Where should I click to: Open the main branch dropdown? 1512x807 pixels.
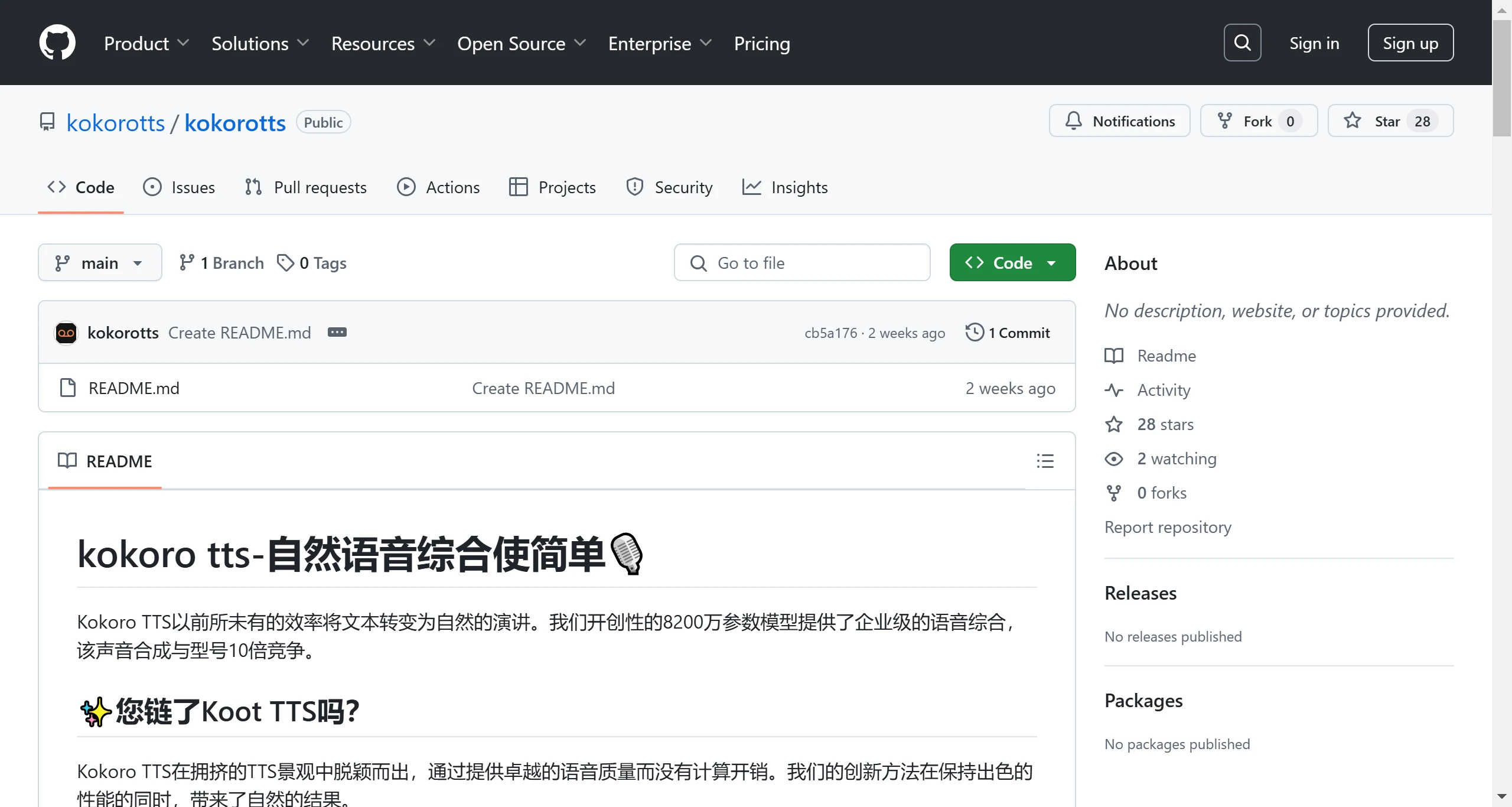100,263
